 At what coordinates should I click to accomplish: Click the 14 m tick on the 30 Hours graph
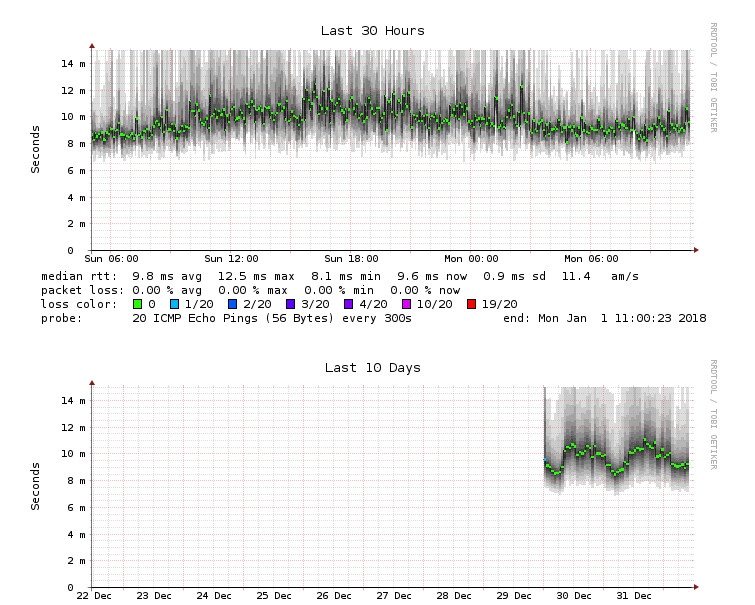(73, 64)
